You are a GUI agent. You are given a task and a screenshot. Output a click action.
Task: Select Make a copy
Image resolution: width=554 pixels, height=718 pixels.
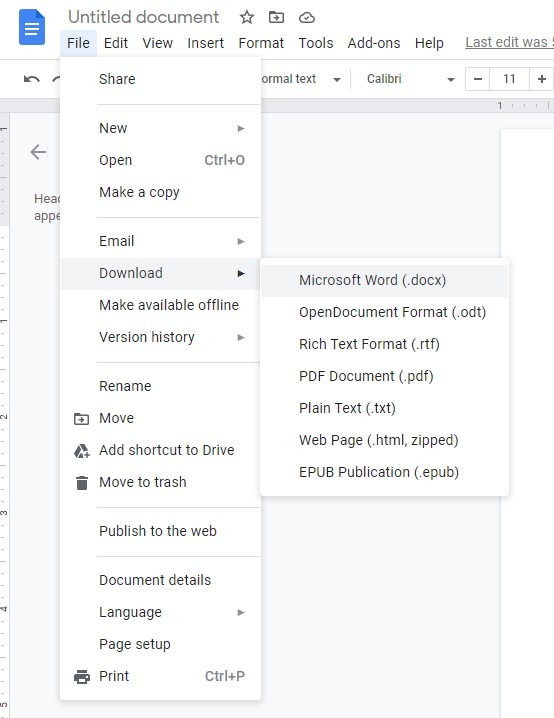coord(161,192)
